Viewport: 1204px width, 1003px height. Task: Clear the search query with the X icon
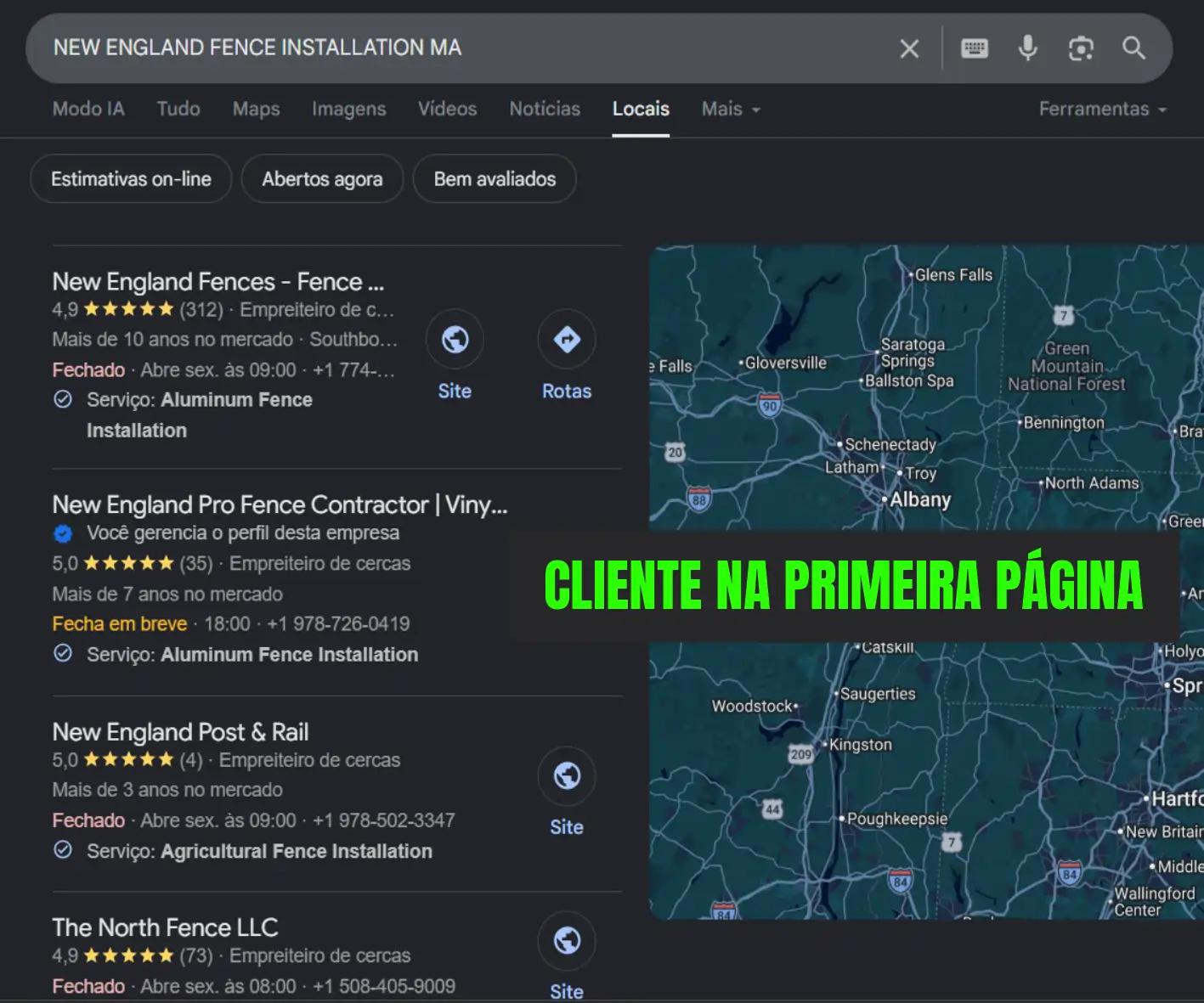click(909, 48)
